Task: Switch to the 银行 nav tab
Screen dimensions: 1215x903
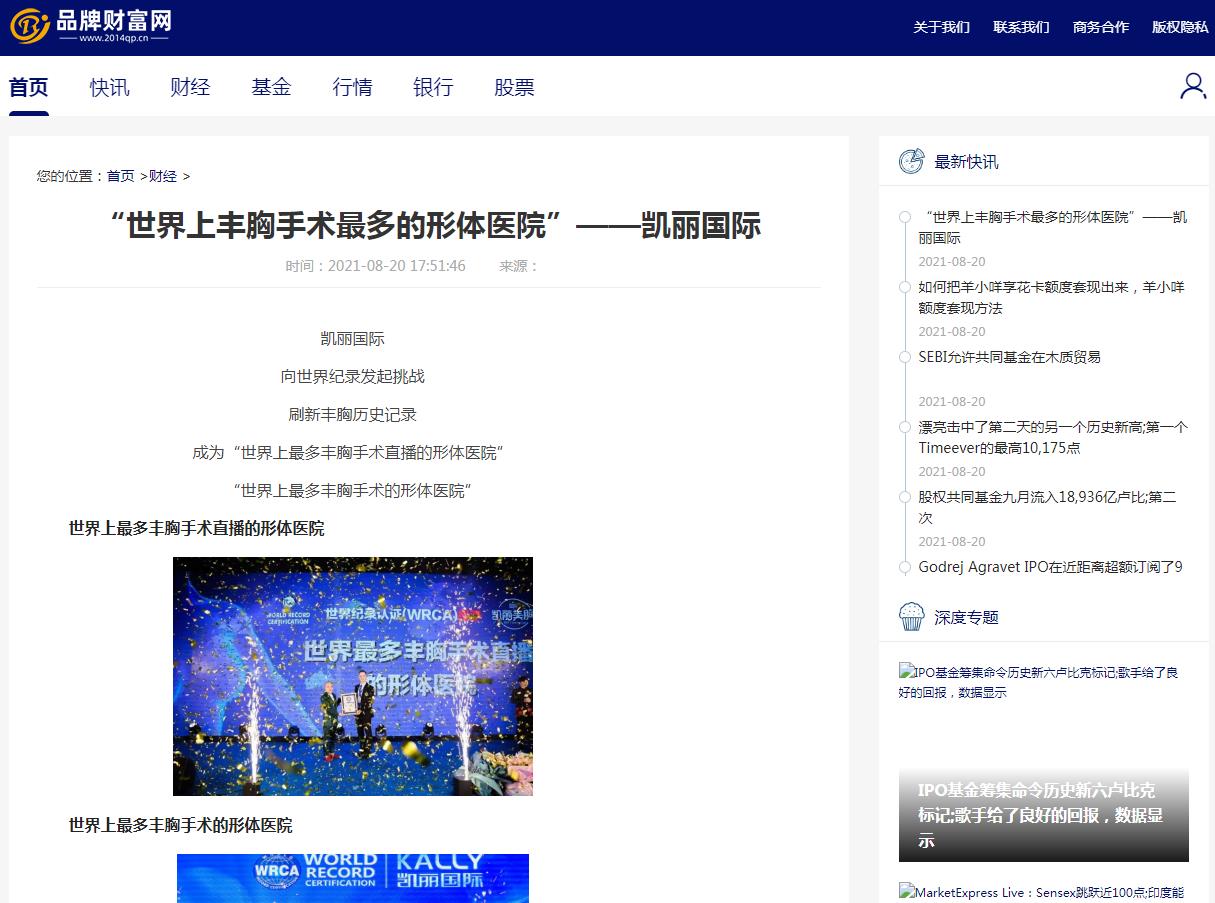Action: 433,87
